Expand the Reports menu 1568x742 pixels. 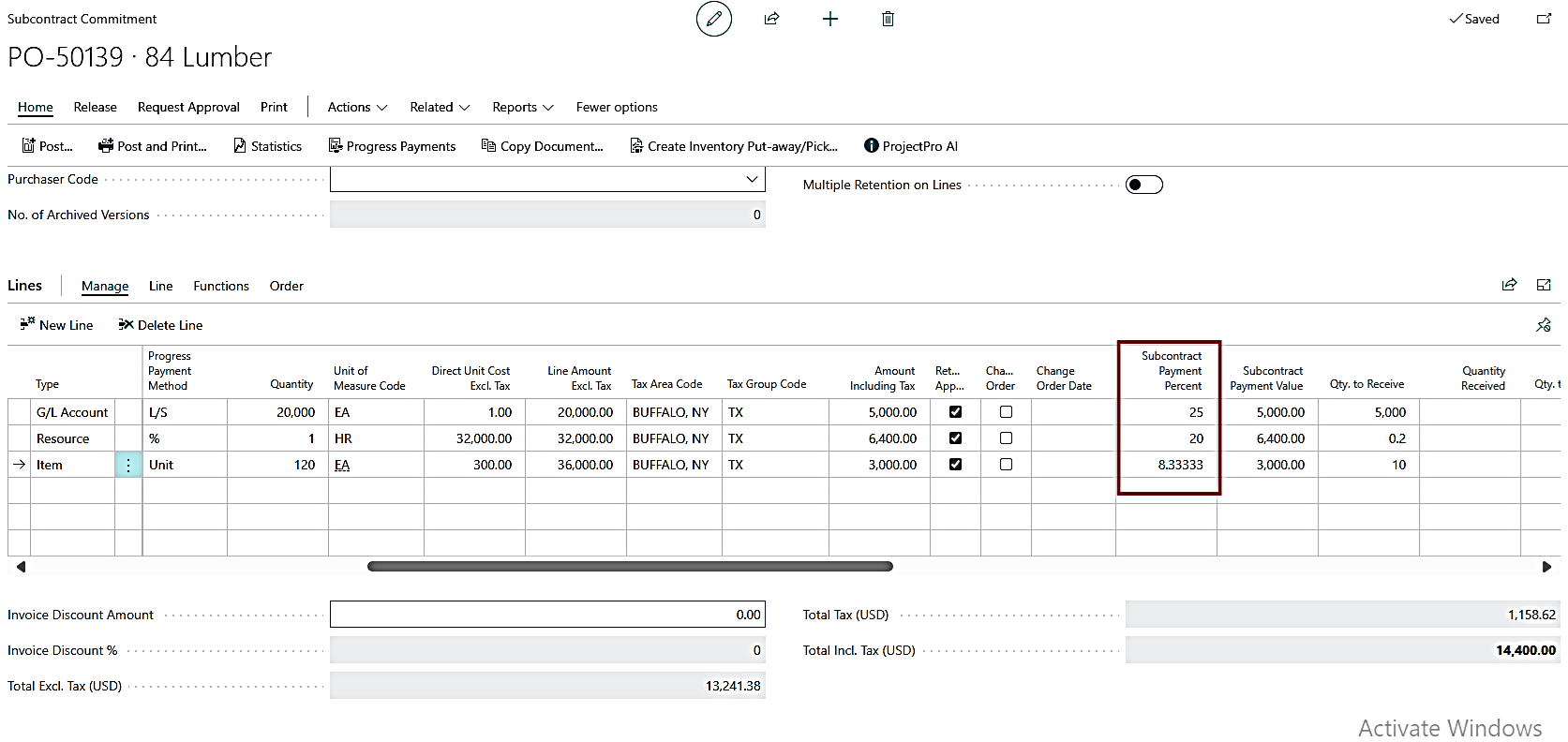click(523, 107)
